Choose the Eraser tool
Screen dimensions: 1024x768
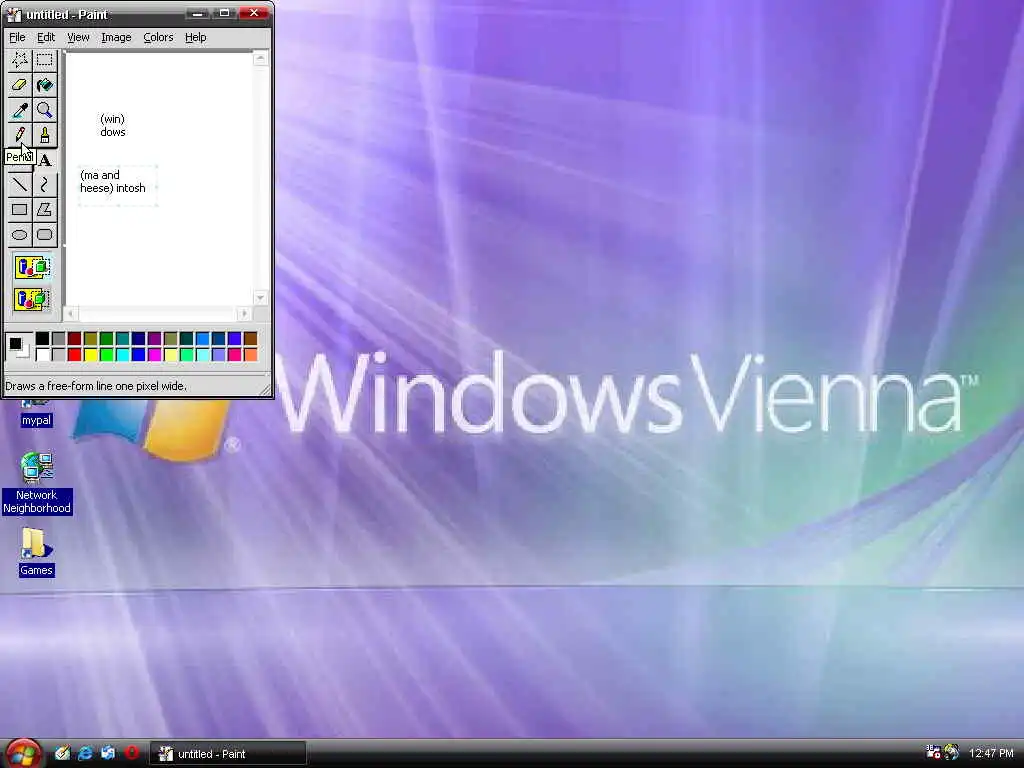(x=20, y=86)
